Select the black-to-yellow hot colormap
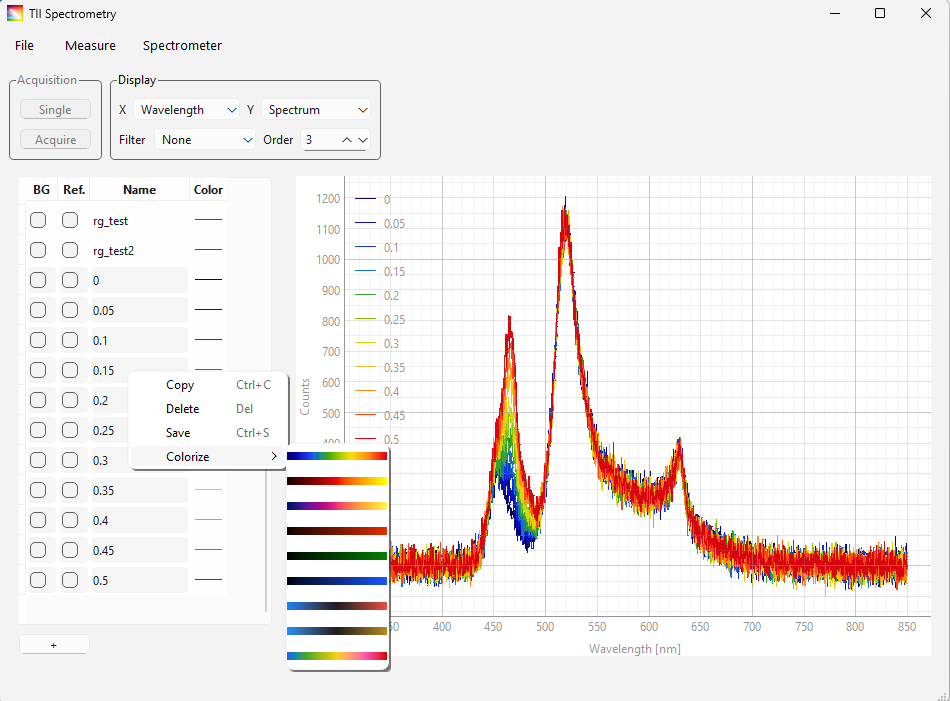Image resolution: width=950 pixels, height=701 pixels. pos(337,480)
